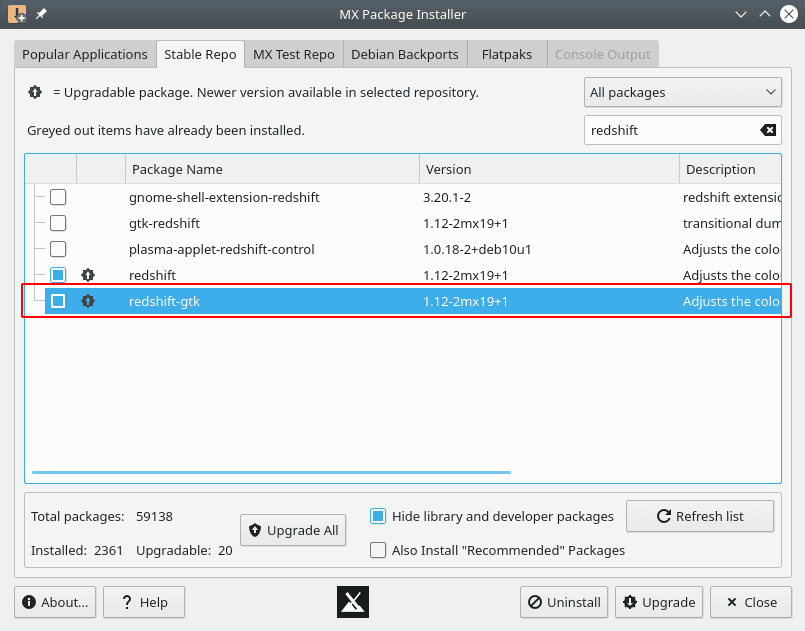Image resolution: width=805 pixels, height=631 pixels.
Task: Click the Uninstall button
Action: 563,602
